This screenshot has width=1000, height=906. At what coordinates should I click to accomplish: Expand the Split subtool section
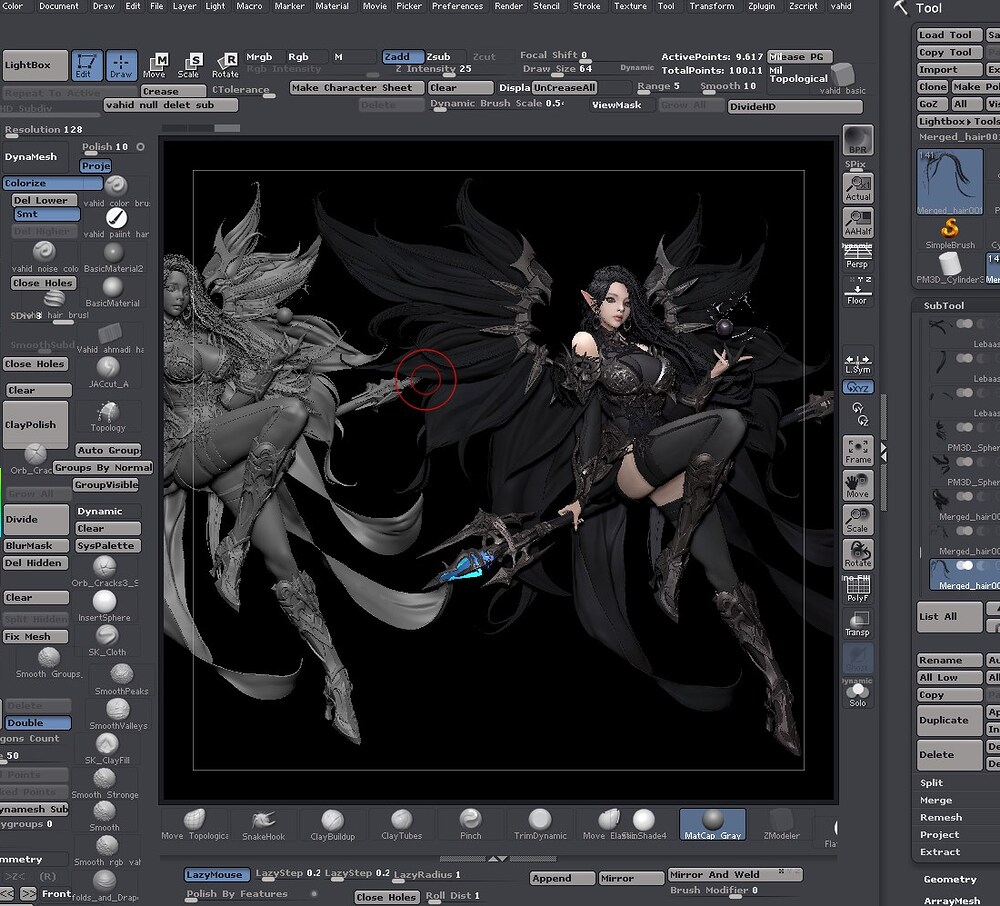931,783
